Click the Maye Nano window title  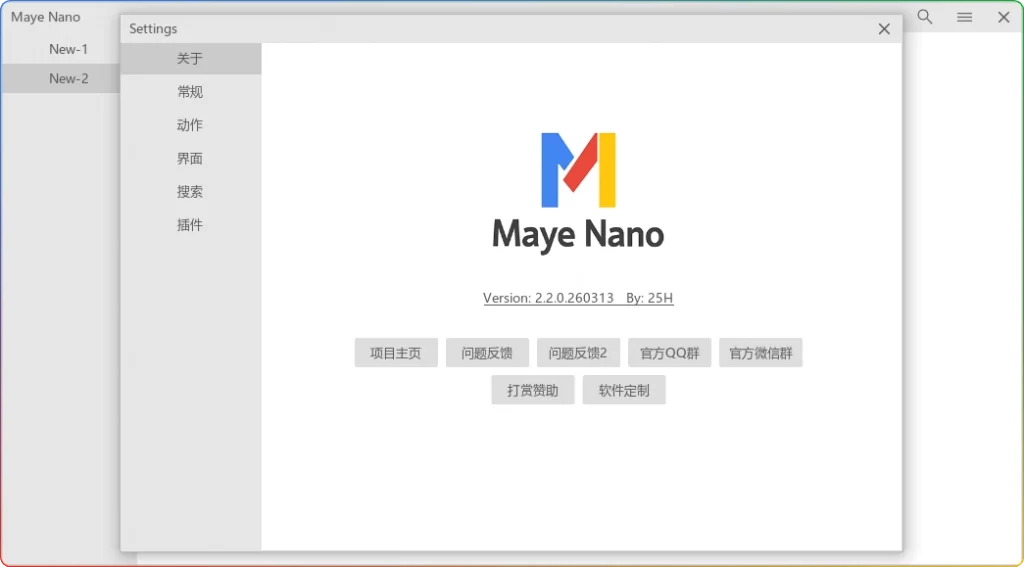click(46, 17)
